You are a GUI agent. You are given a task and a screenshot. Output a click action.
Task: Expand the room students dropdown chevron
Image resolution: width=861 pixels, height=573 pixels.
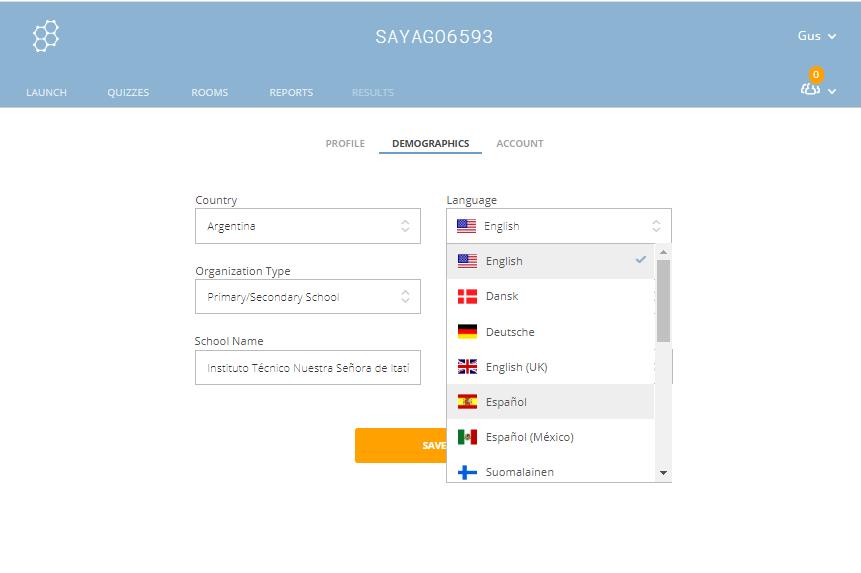(832, 91)
